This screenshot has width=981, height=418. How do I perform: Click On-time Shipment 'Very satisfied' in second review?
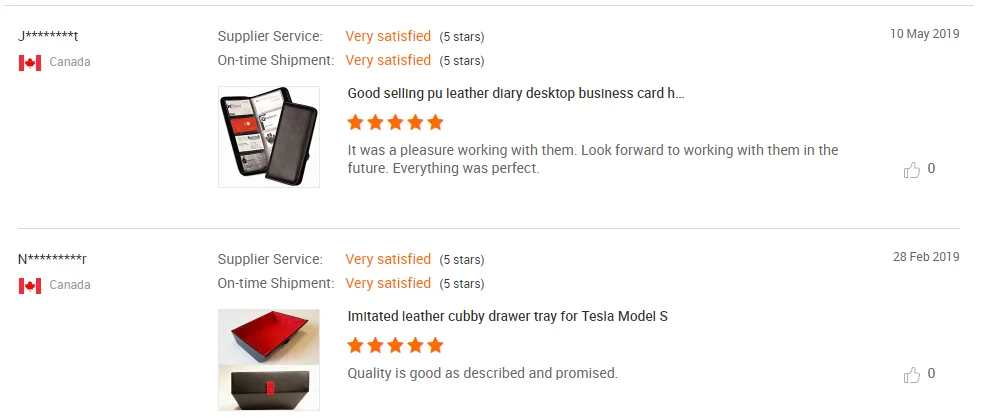(388, 283)
